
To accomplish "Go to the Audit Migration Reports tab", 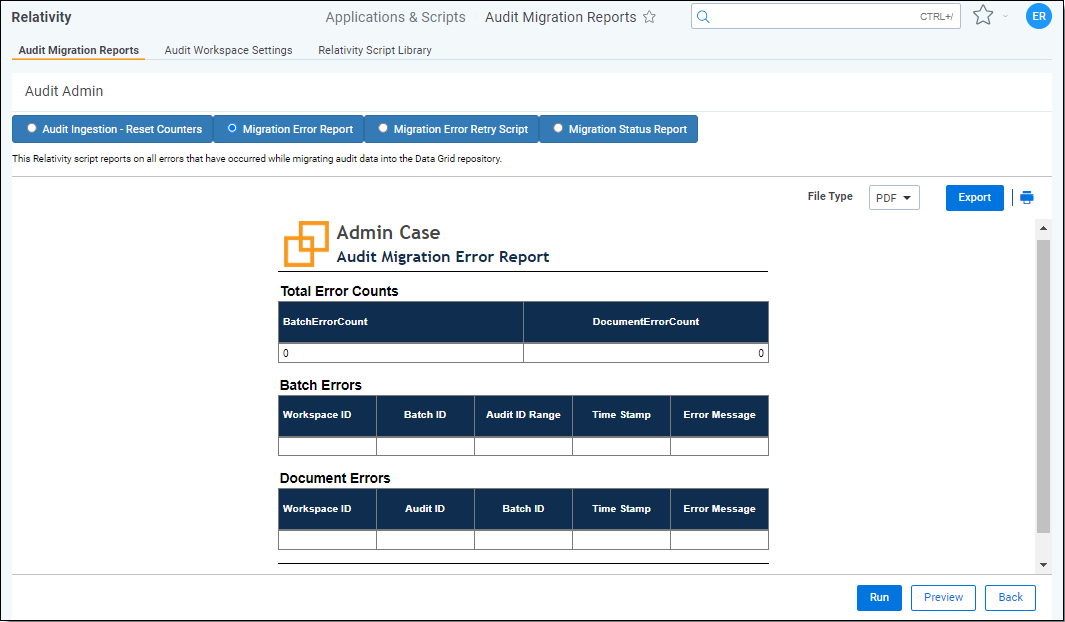I will pos(79,50).
